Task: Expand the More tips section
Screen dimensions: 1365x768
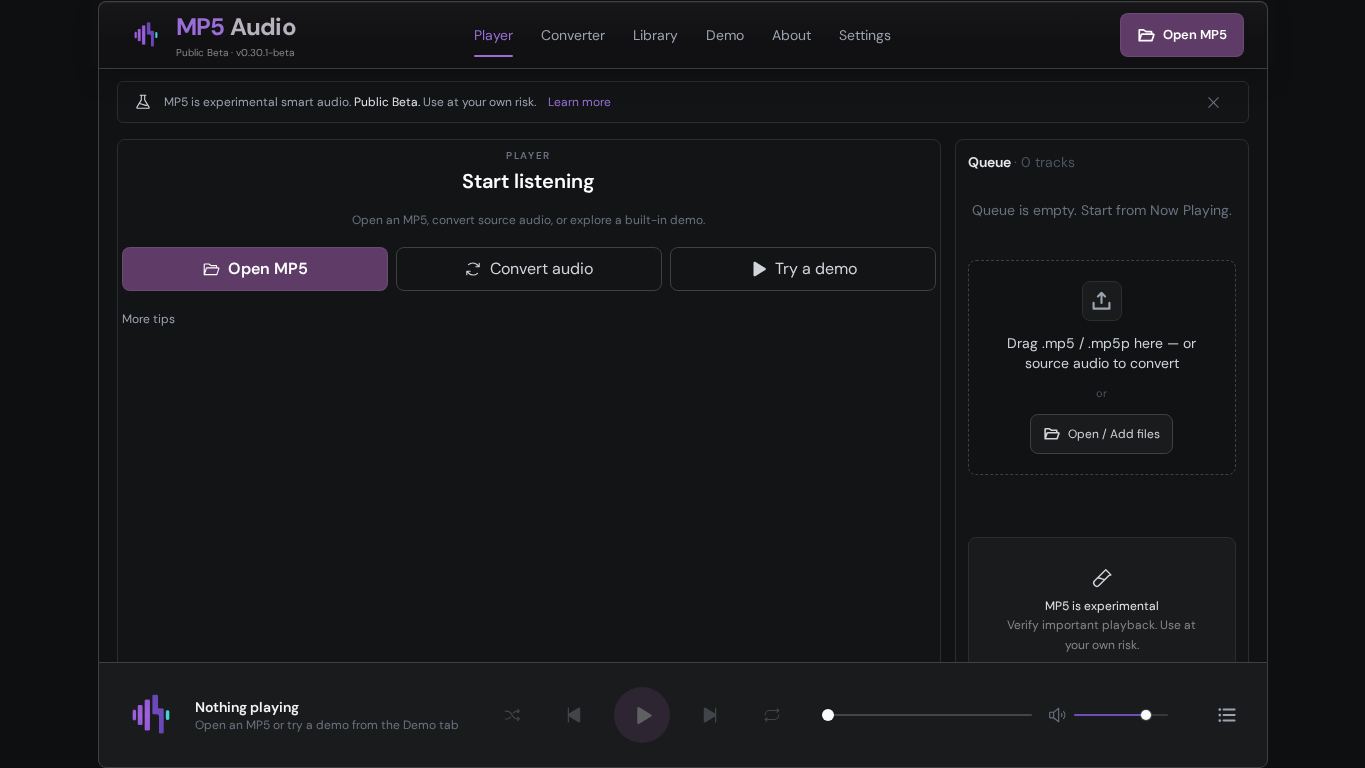Action: 148,319
